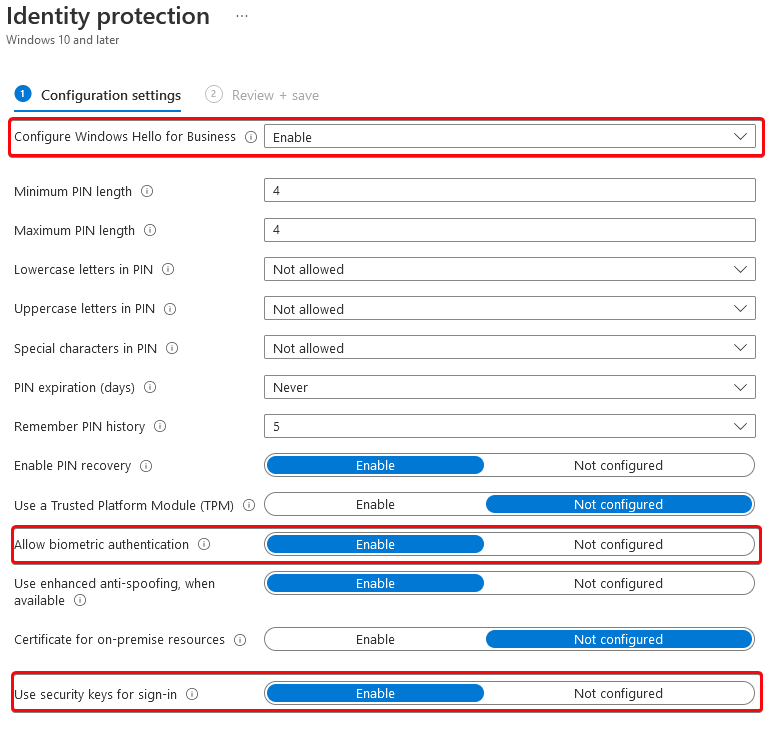Screen dimensions: 775x746
Task: Expand the PIN expiration (days) dropdown
Action: coord(510,387)
